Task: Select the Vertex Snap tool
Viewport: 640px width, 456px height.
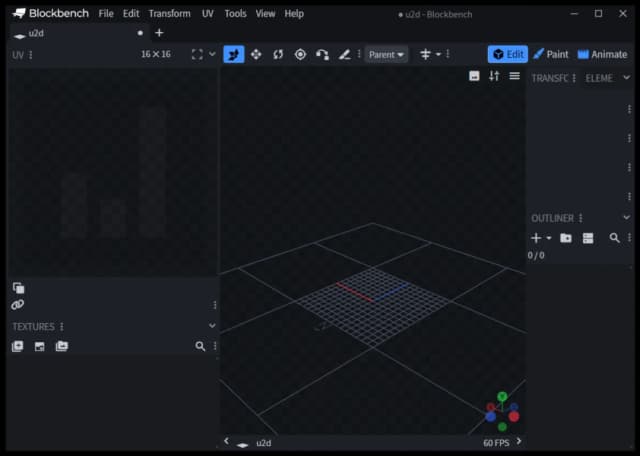Action: [322, 54]
